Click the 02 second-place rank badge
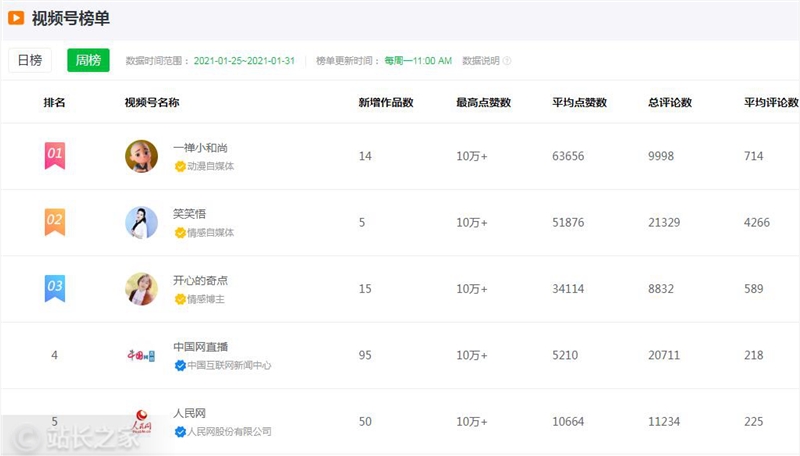 [x=55, y=221]
